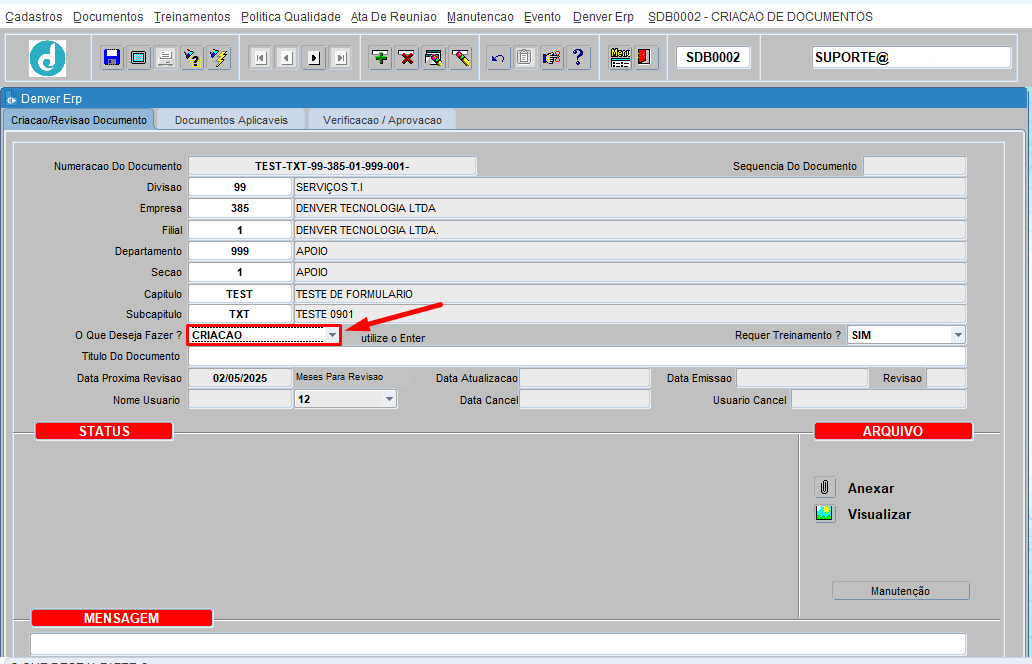Click the Departamento code field 999
The width and height of the screenshot is (1032, 664).
(240, 251)
